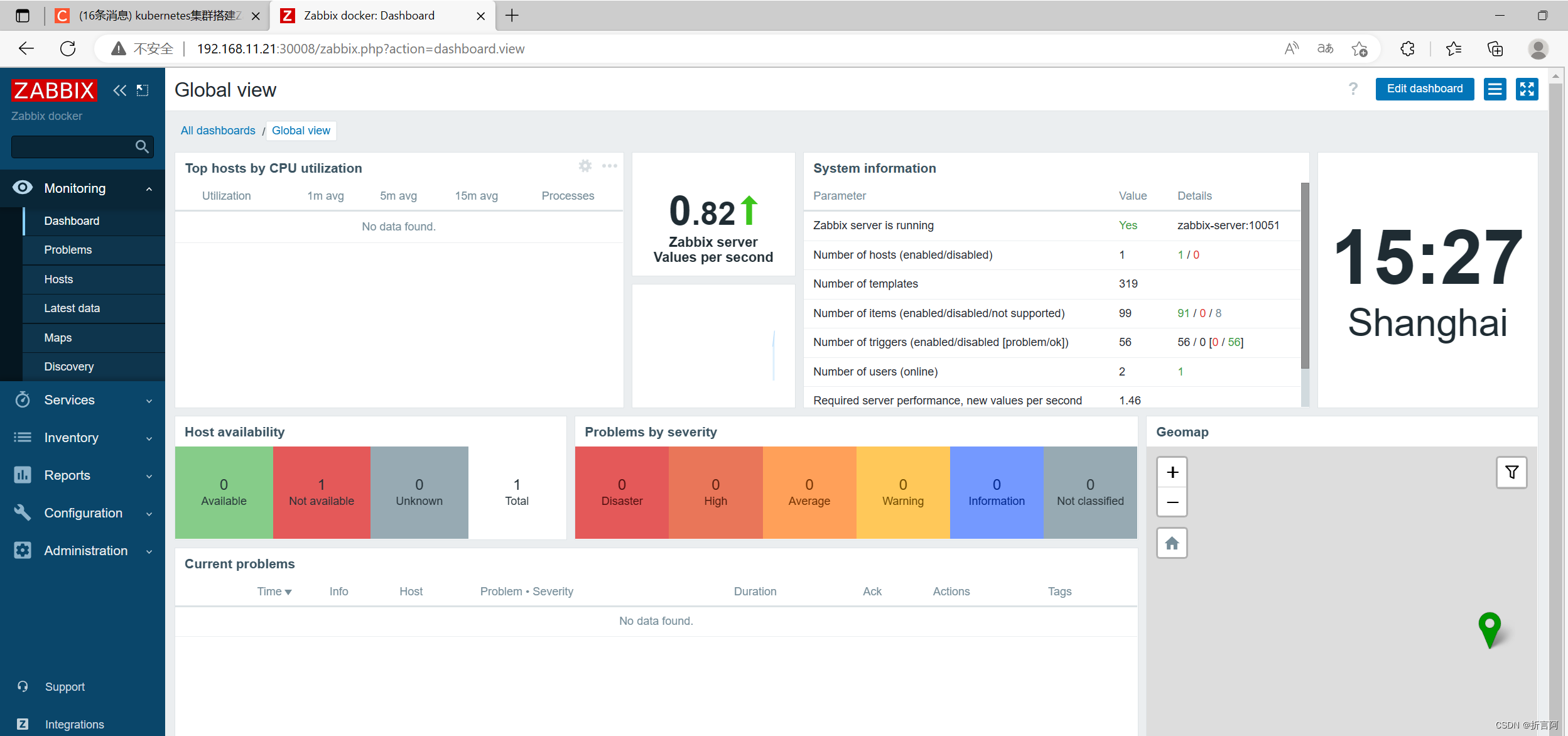Click the Zabbix logo in sidebar
This screenshot has width=1568, height=736.
pos(54,90)
